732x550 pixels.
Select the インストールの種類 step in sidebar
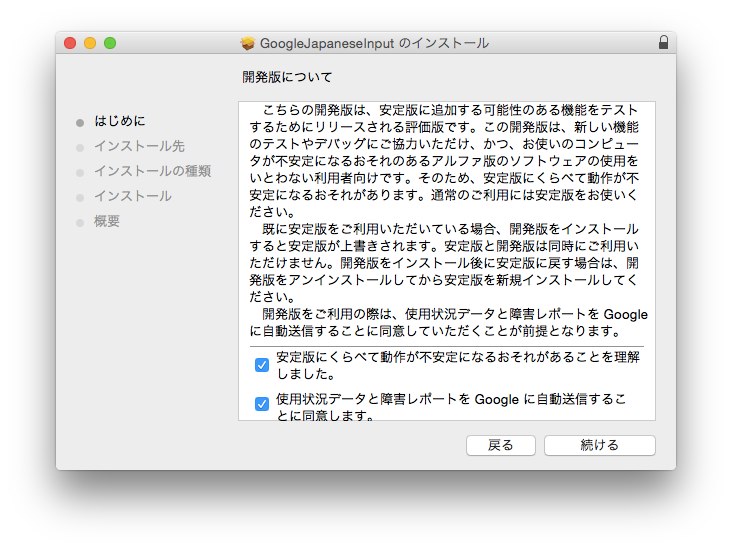coord(152,171)
